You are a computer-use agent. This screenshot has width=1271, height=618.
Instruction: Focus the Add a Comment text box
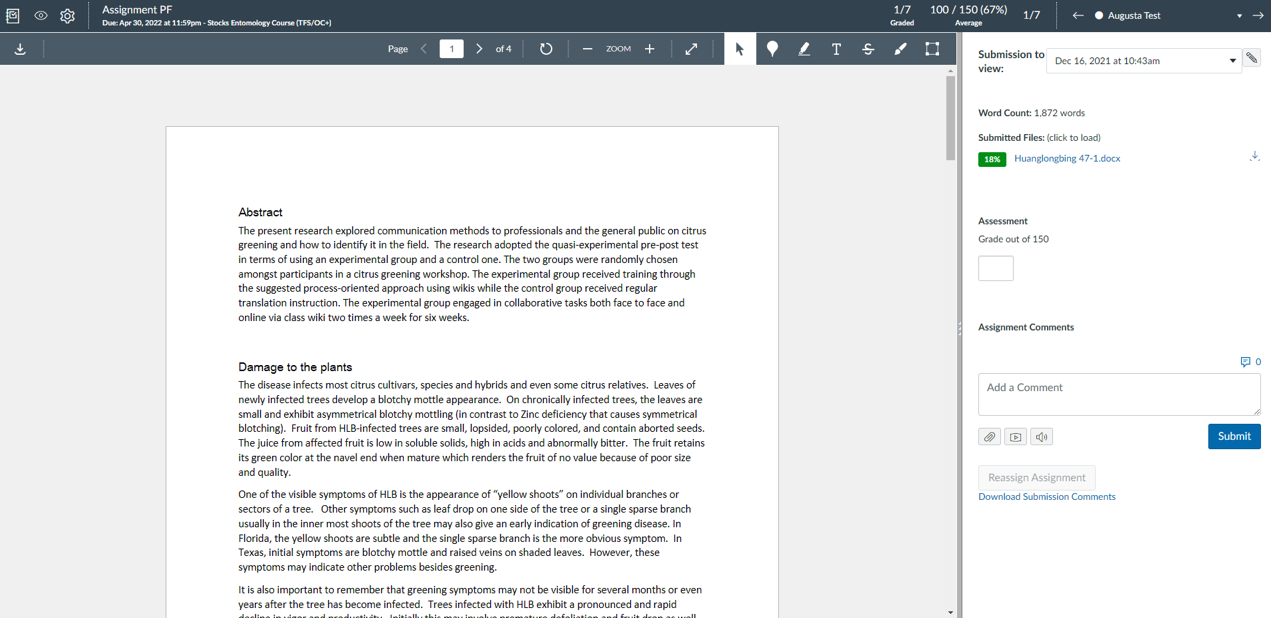tap(1119, 394)
